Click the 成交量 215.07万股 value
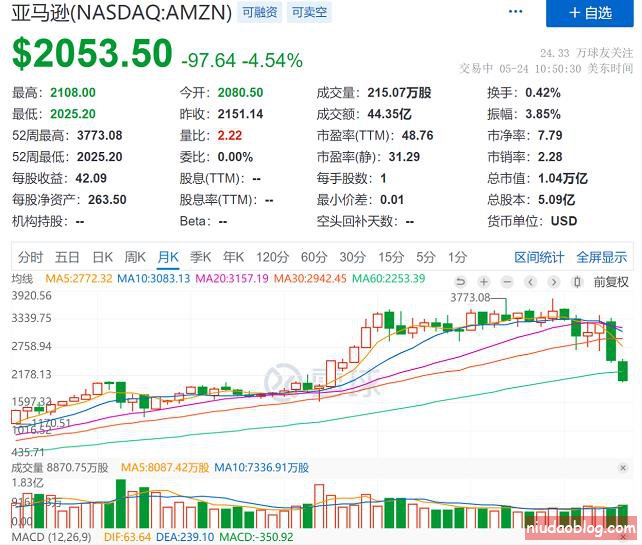 pyautogui.click(x=399, y=93)
